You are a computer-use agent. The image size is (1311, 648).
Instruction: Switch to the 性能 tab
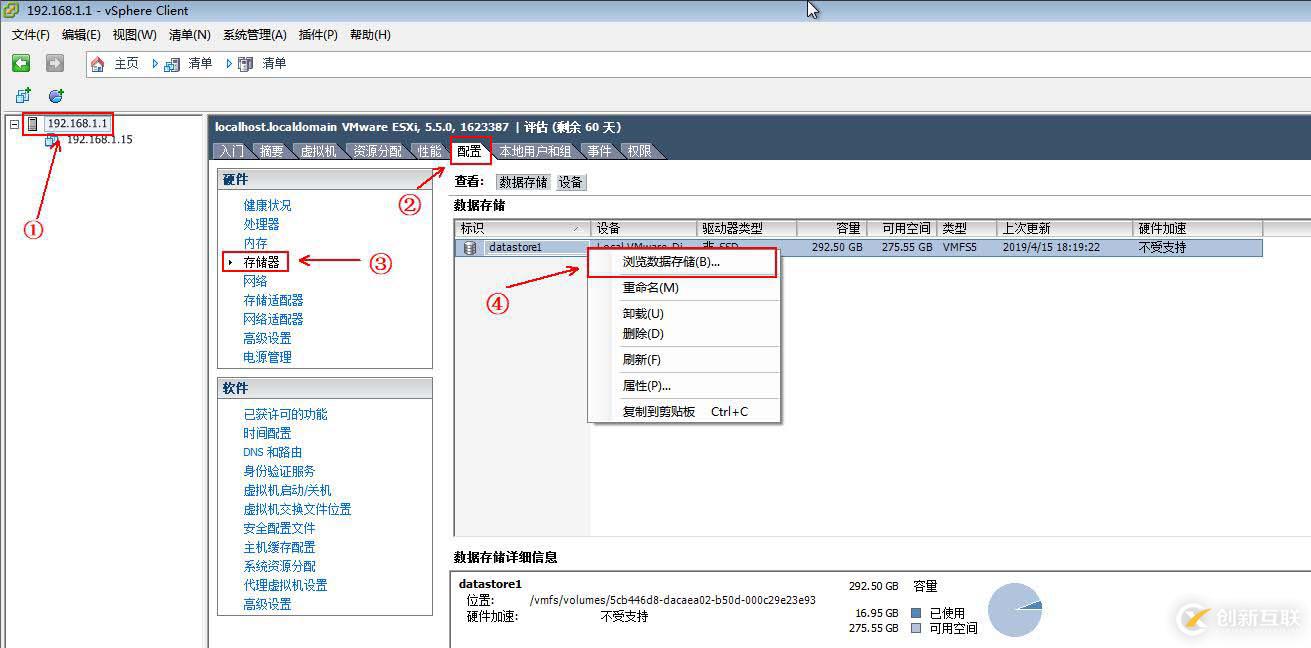coord(429,151)
